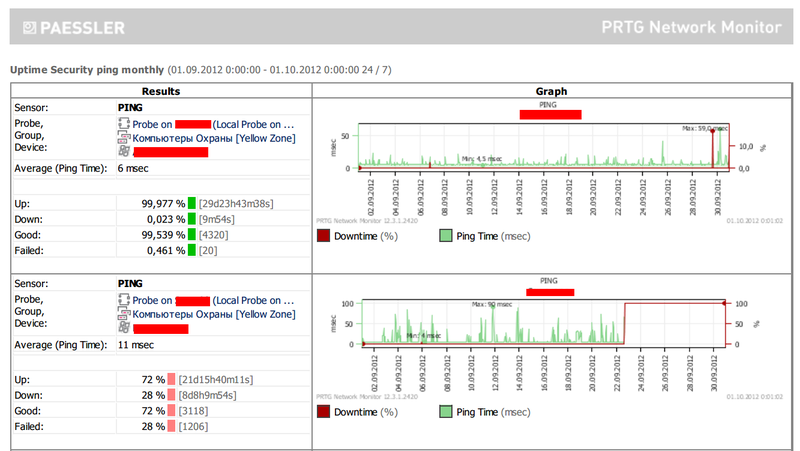
Task: Click the '[9m54s]' downtime duration
Action: click(x=217, y=219)
